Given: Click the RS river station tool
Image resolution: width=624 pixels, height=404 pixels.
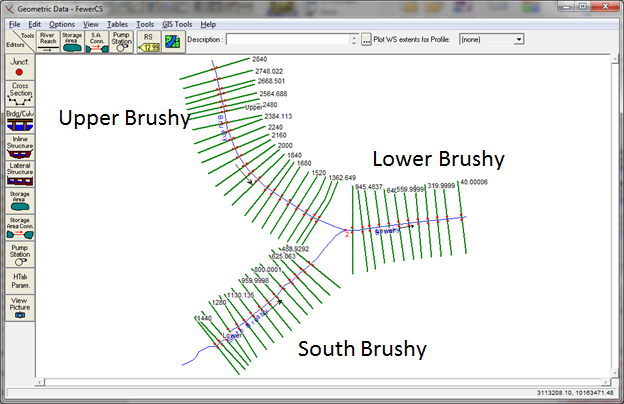Looking at the screenshot, I should (x=148, y=40).
